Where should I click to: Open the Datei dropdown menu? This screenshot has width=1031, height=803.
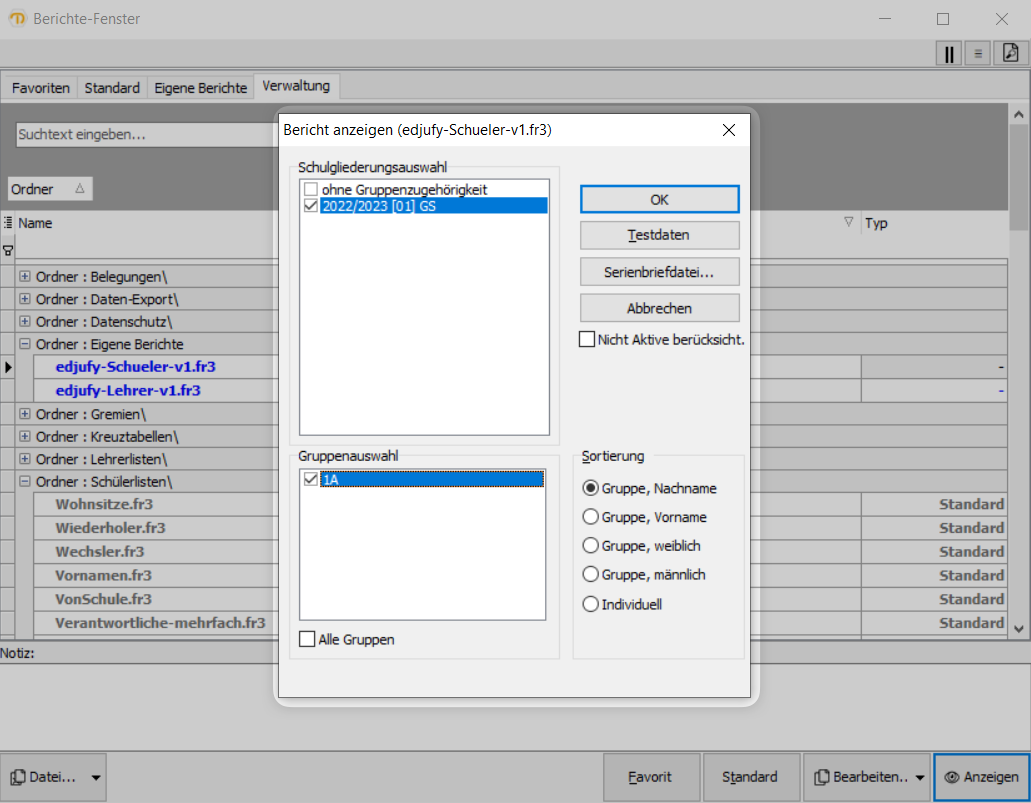[56, 777]
